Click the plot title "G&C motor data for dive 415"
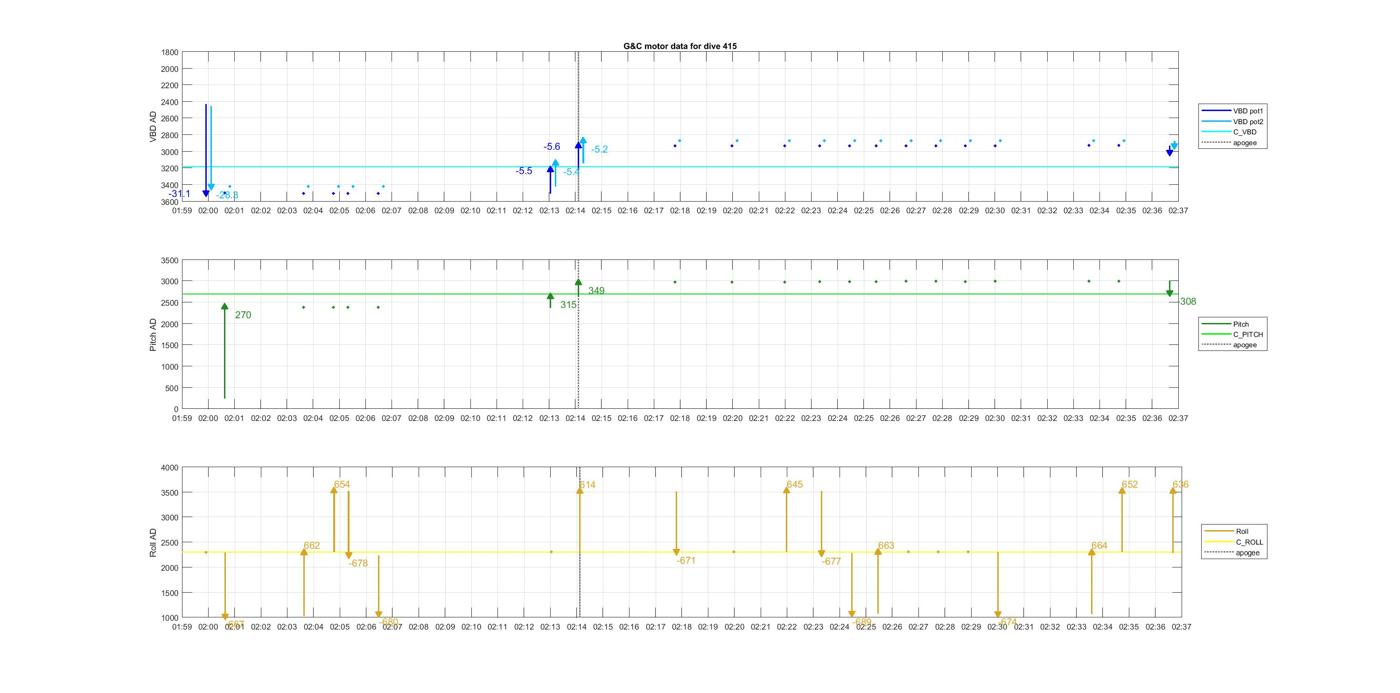The image size is (1400, 693). point(680,46)
